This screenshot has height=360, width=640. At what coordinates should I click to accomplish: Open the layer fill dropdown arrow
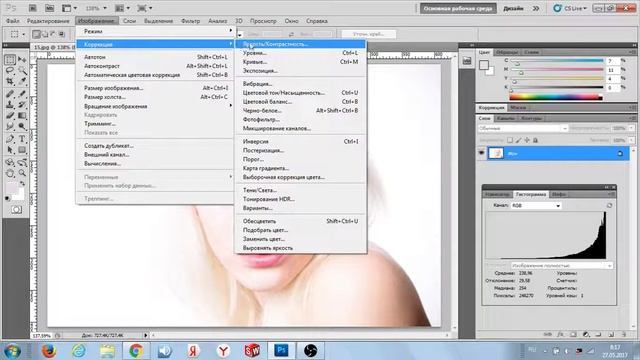[x=631, y=140]
